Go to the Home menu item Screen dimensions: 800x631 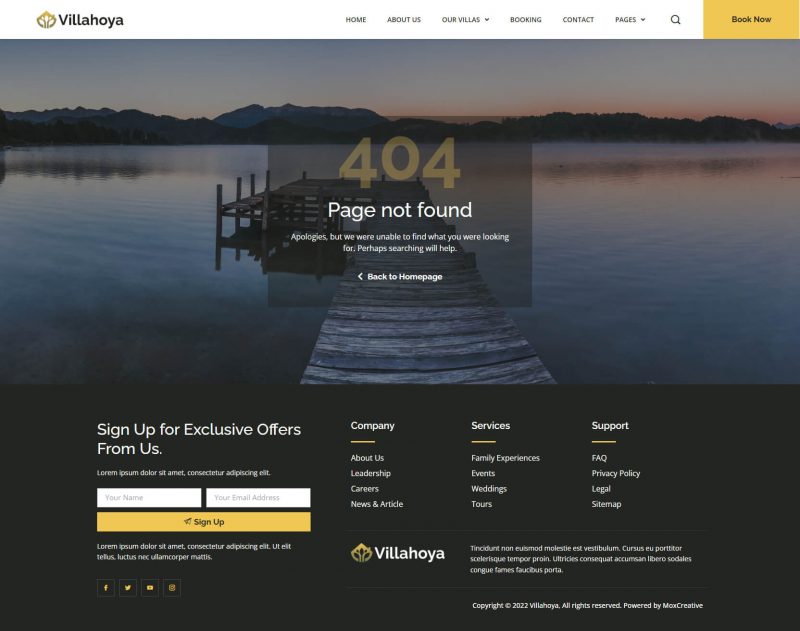click(x=356, y=19)
